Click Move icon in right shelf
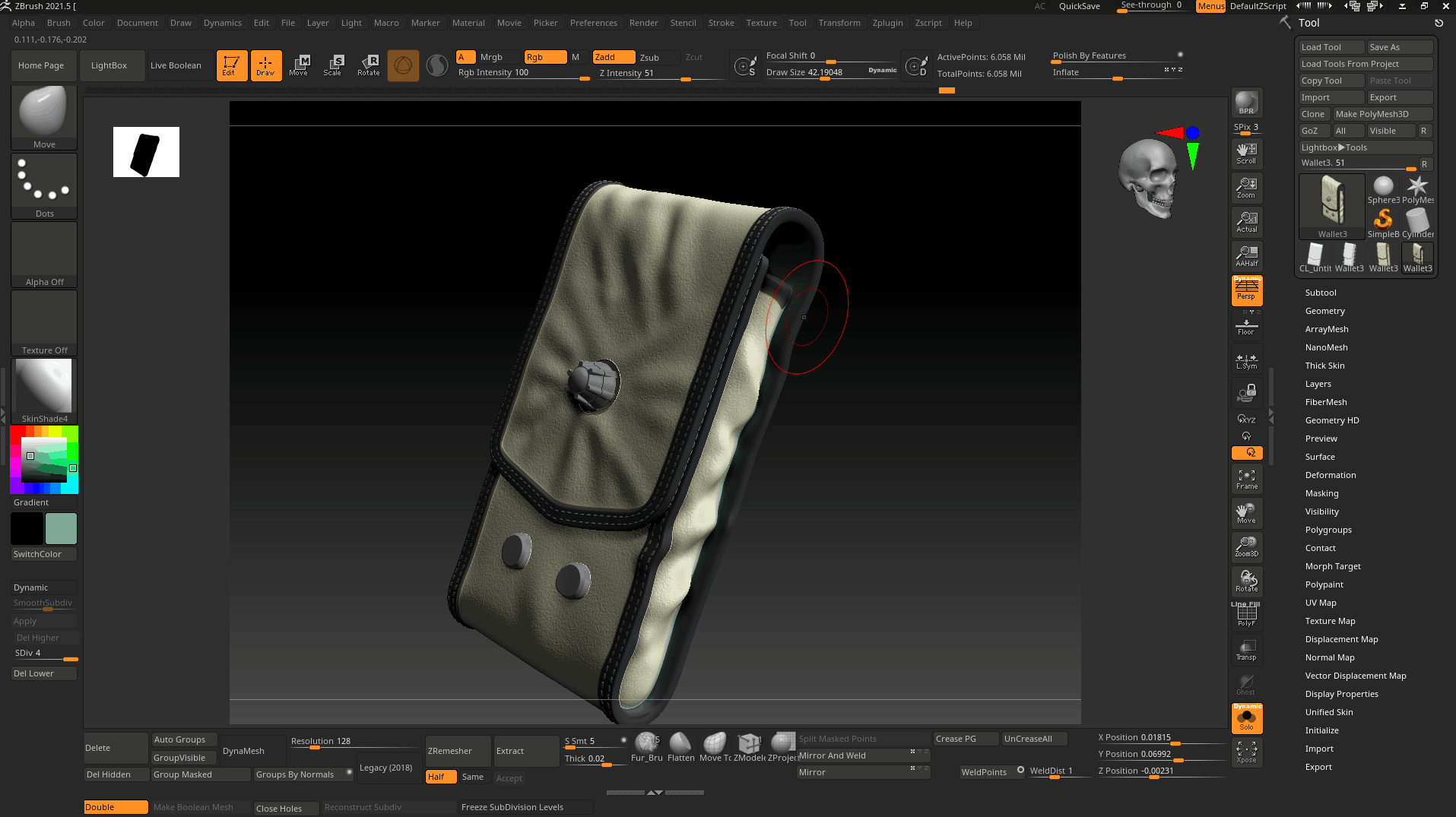The height and width of the screenshot is (817, 1456). point(1246,513)
